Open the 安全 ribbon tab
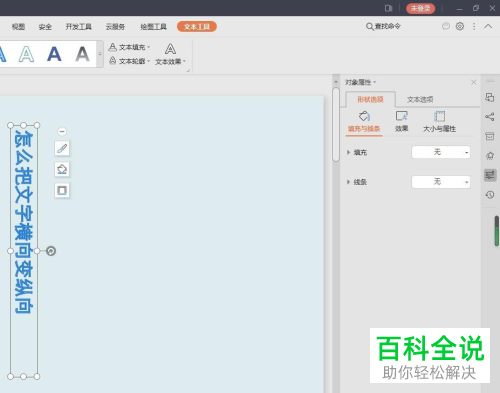 [x=45, y=27]
